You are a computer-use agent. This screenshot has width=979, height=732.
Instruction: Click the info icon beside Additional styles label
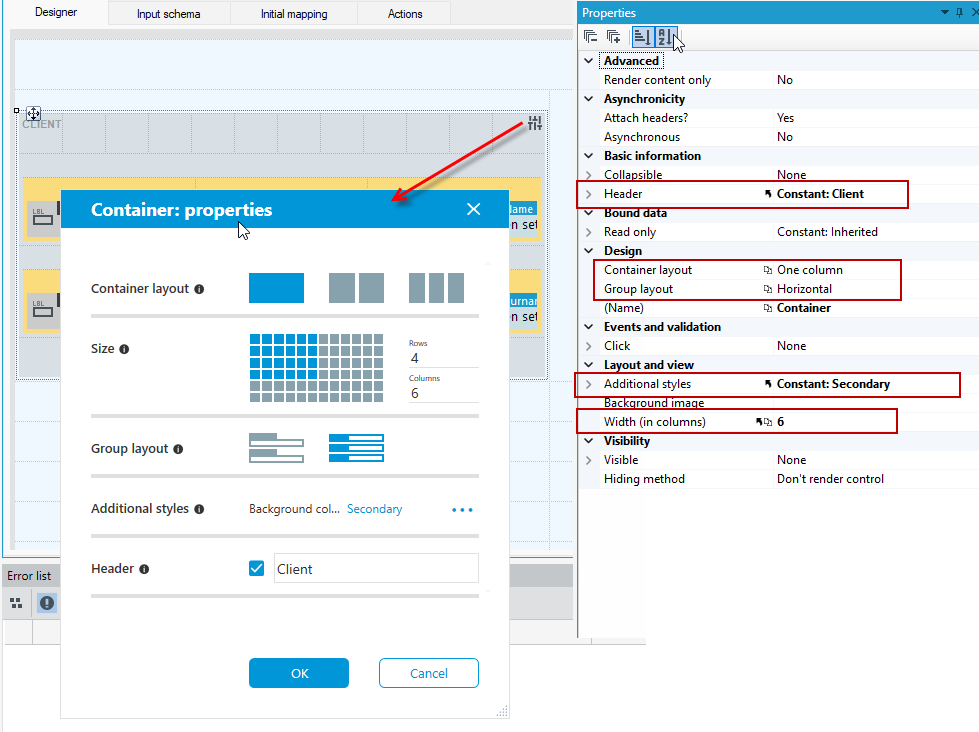click(199, 509)
